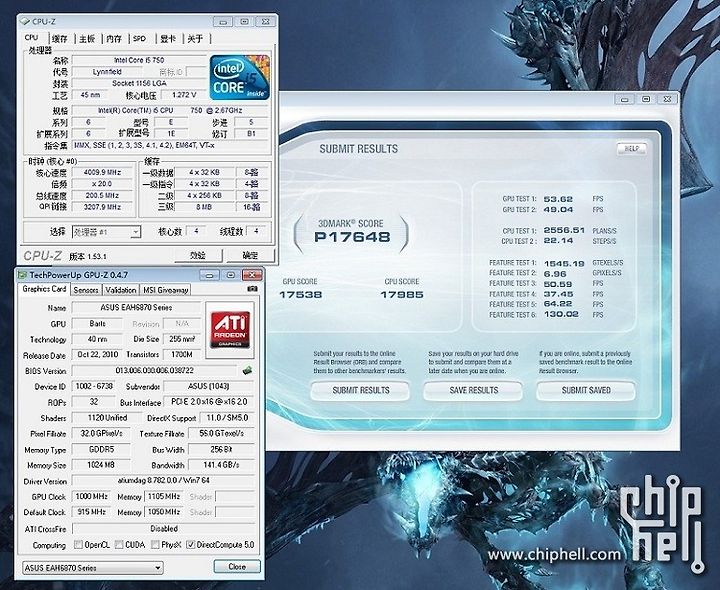Click the Memory Size 1024 MB field

(x=101, y=465)
